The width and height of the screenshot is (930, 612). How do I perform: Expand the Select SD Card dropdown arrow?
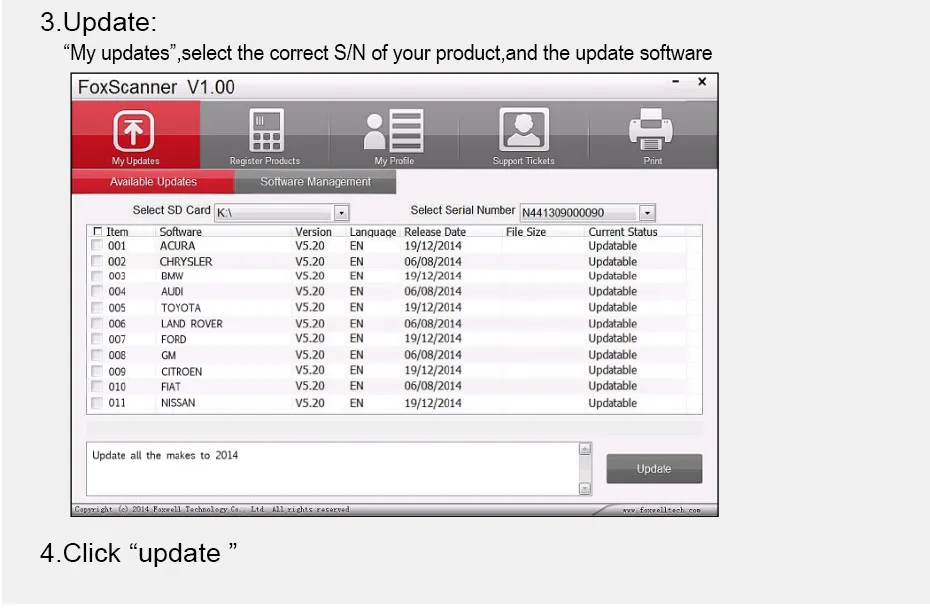(341, 212)
